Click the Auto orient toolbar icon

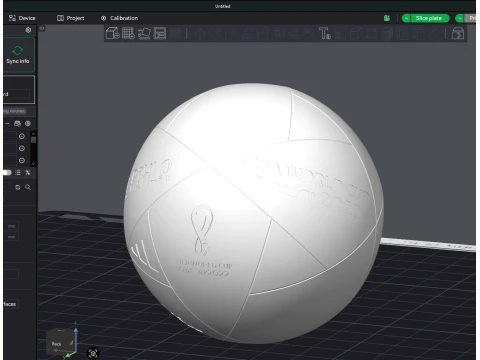tap(144, 33)
